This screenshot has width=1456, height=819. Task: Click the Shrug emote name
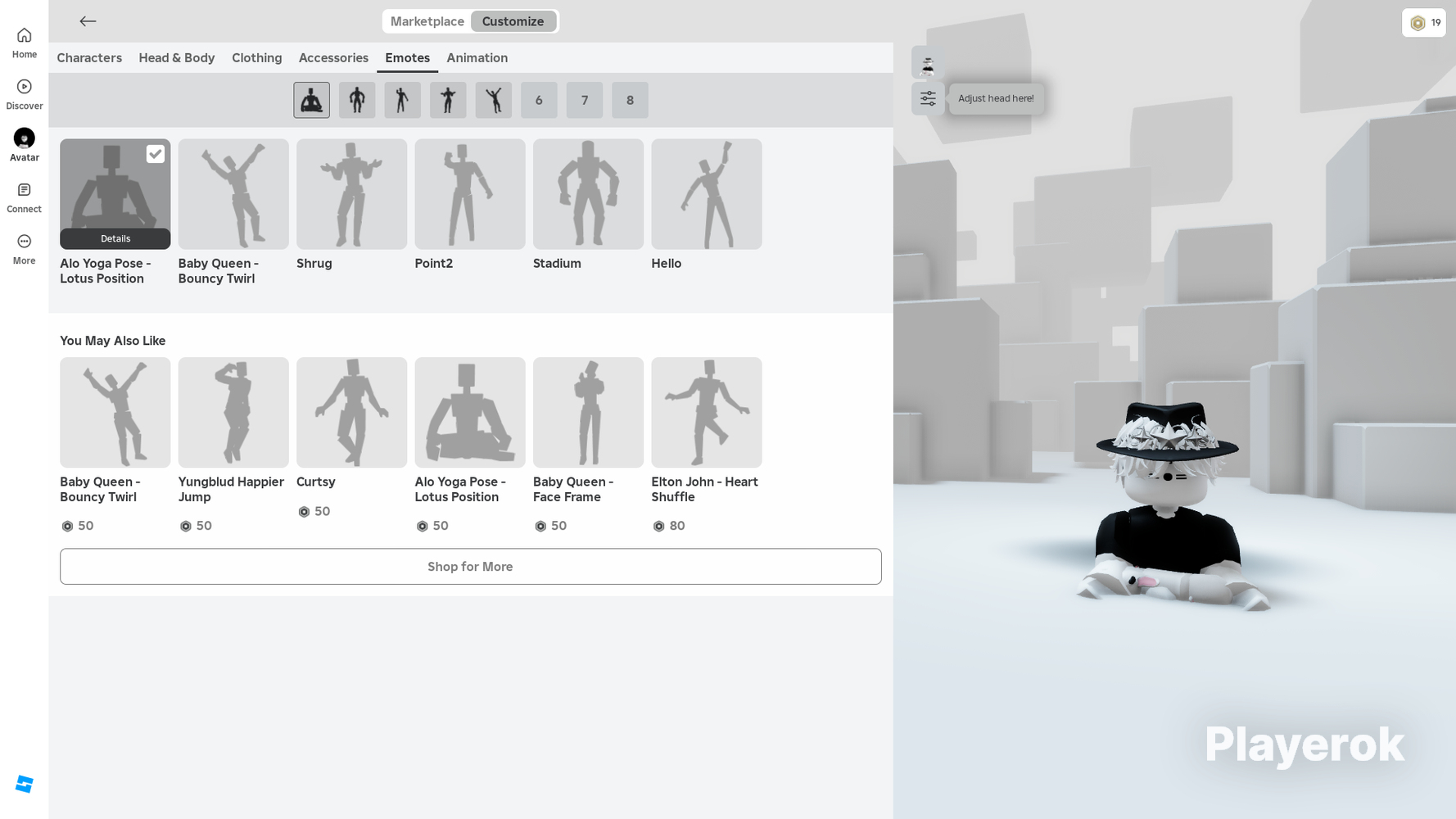coord(314,264)
